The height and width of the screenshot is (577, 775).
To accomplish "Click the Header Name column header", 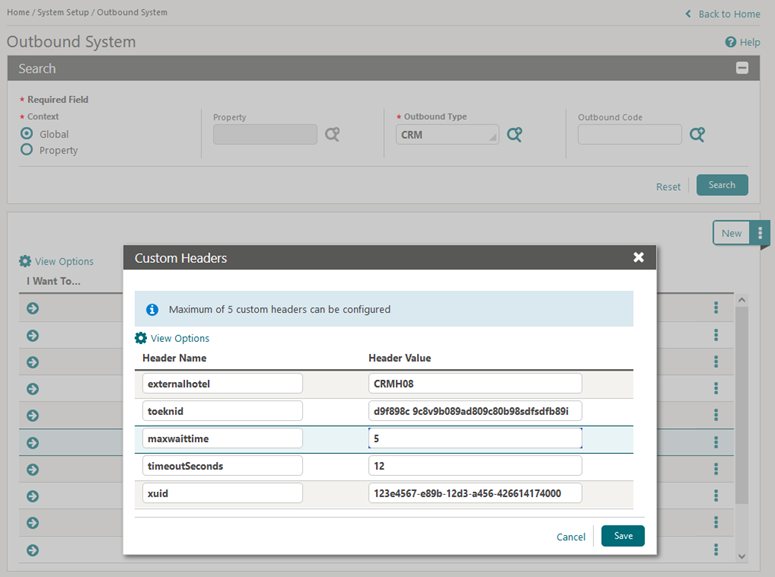I will coord(174,358).
